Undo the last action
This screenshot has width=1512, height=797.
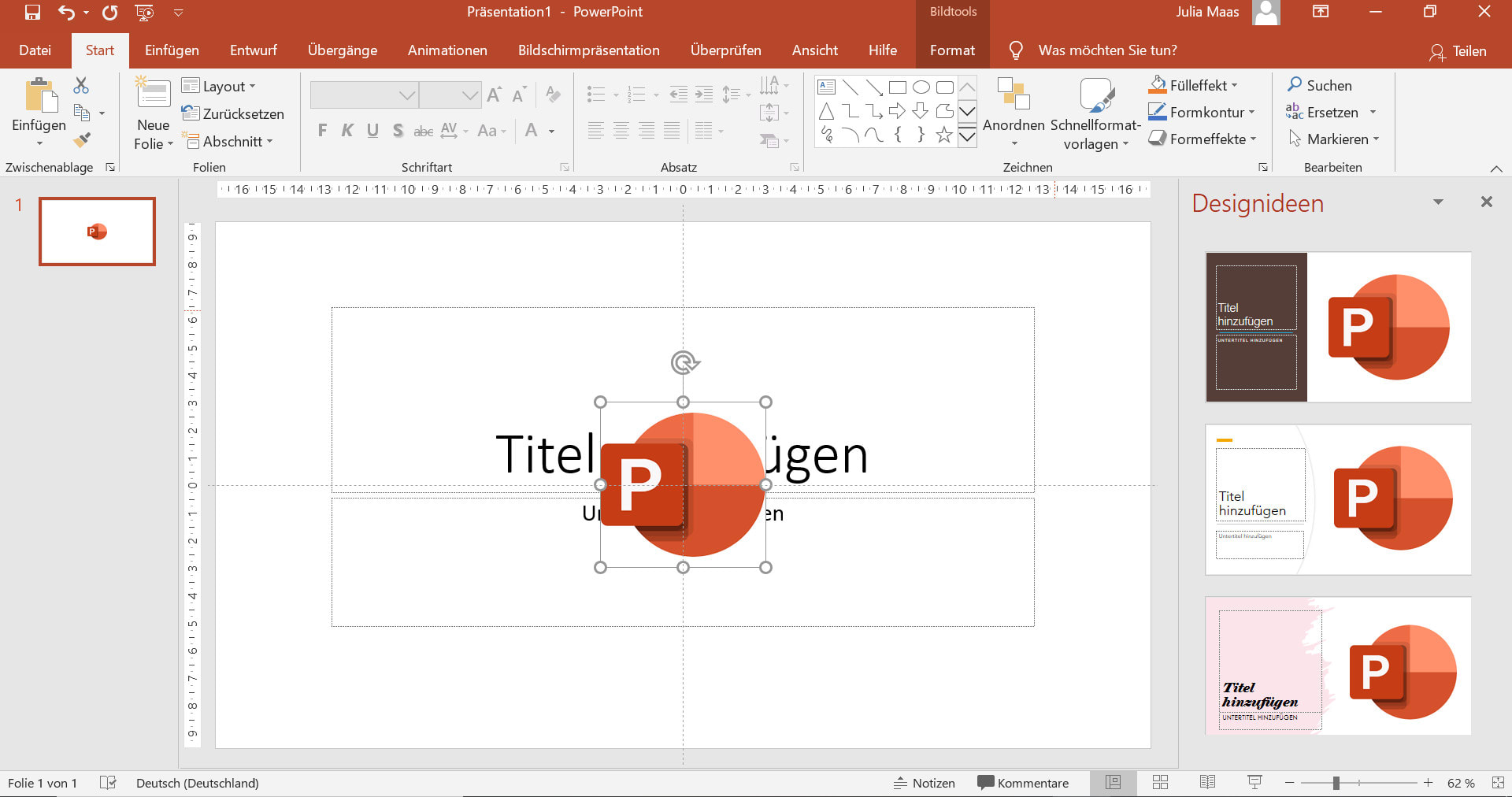click(66, 12)
